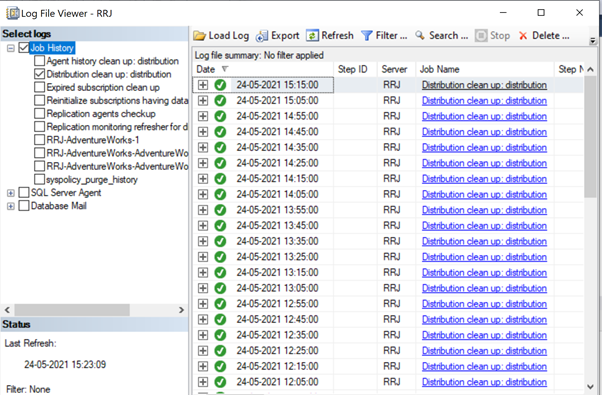Expand row dated 24-05-2021 12:45:00
The width and height of the screenshot is (602, 395).
[203, 319]
